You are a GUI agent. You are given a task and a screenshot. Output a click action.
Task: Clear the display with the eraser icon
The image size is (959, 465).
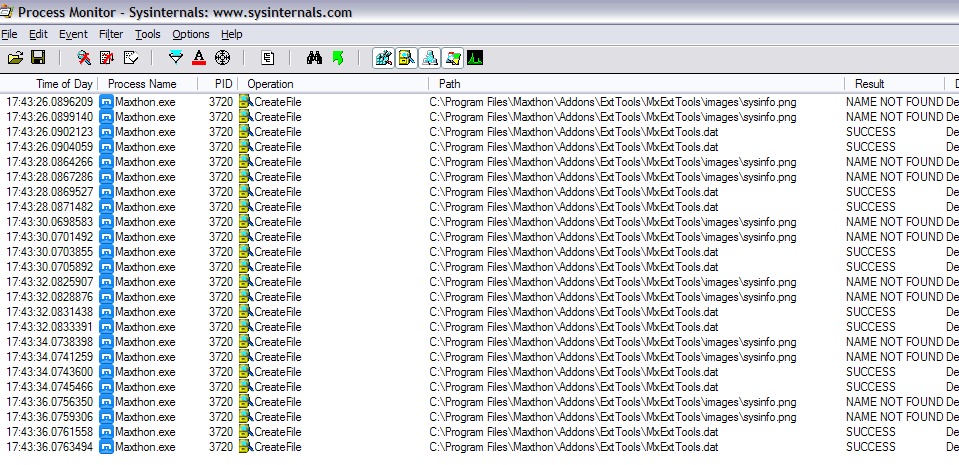pyautogui.click(x=130, y=58)
